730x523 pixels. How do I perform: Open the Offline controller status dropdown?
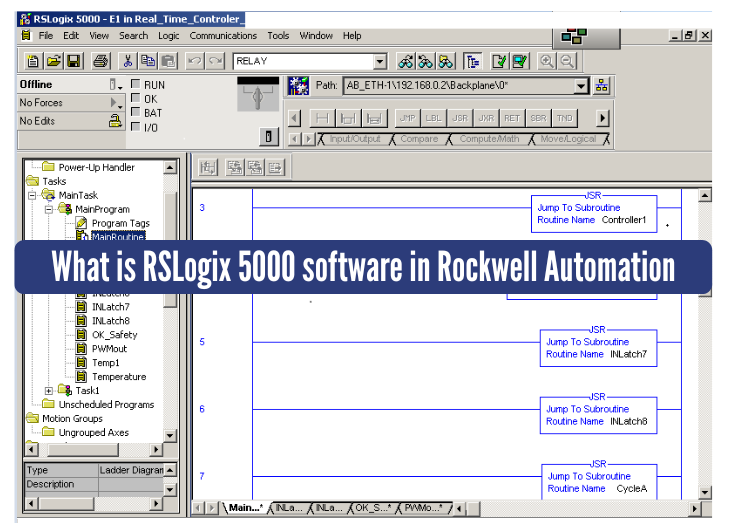tap(115, 85)
